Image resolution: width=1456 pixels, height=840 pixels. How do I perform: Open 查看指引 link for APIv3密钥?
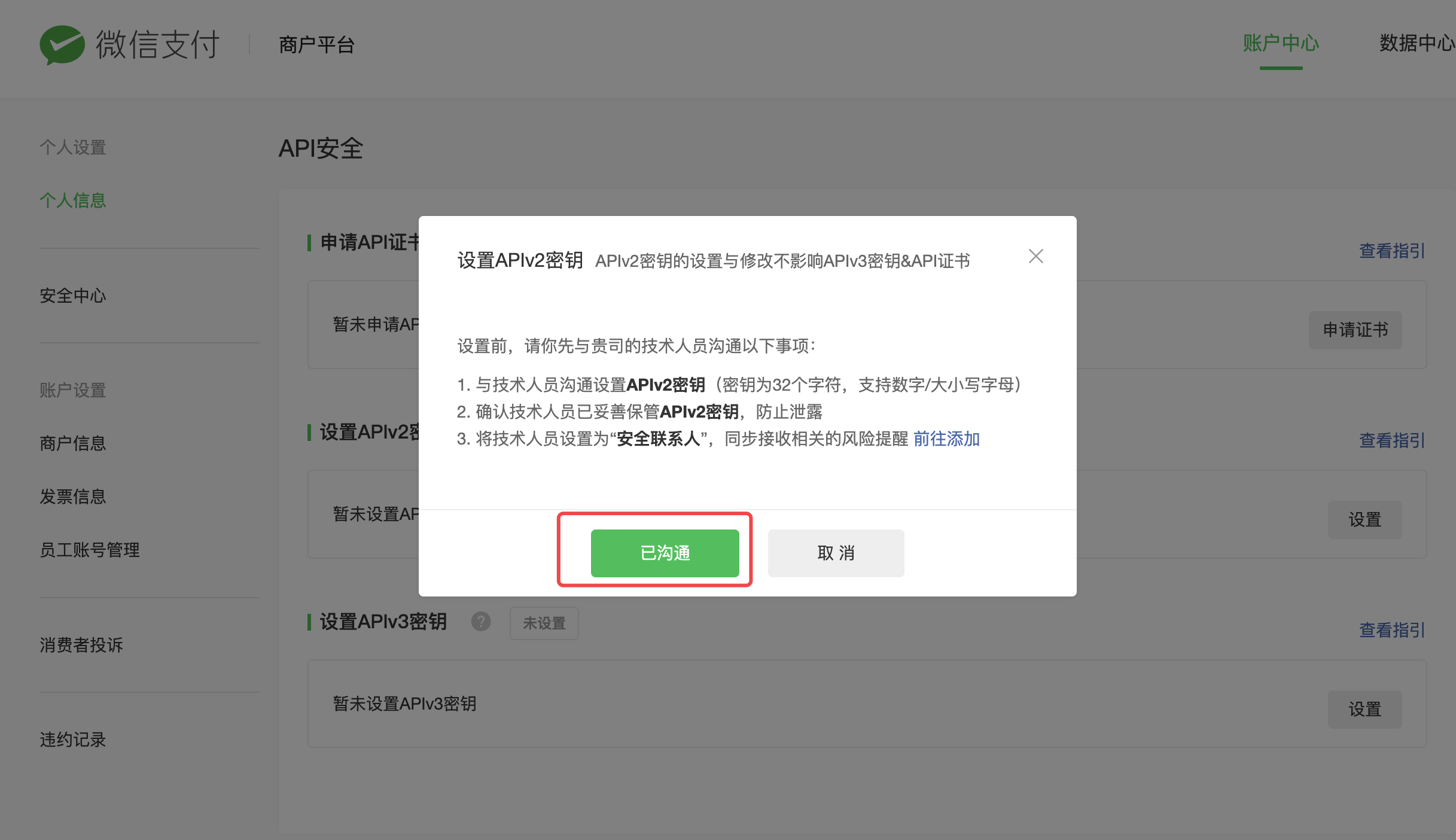1391,630
